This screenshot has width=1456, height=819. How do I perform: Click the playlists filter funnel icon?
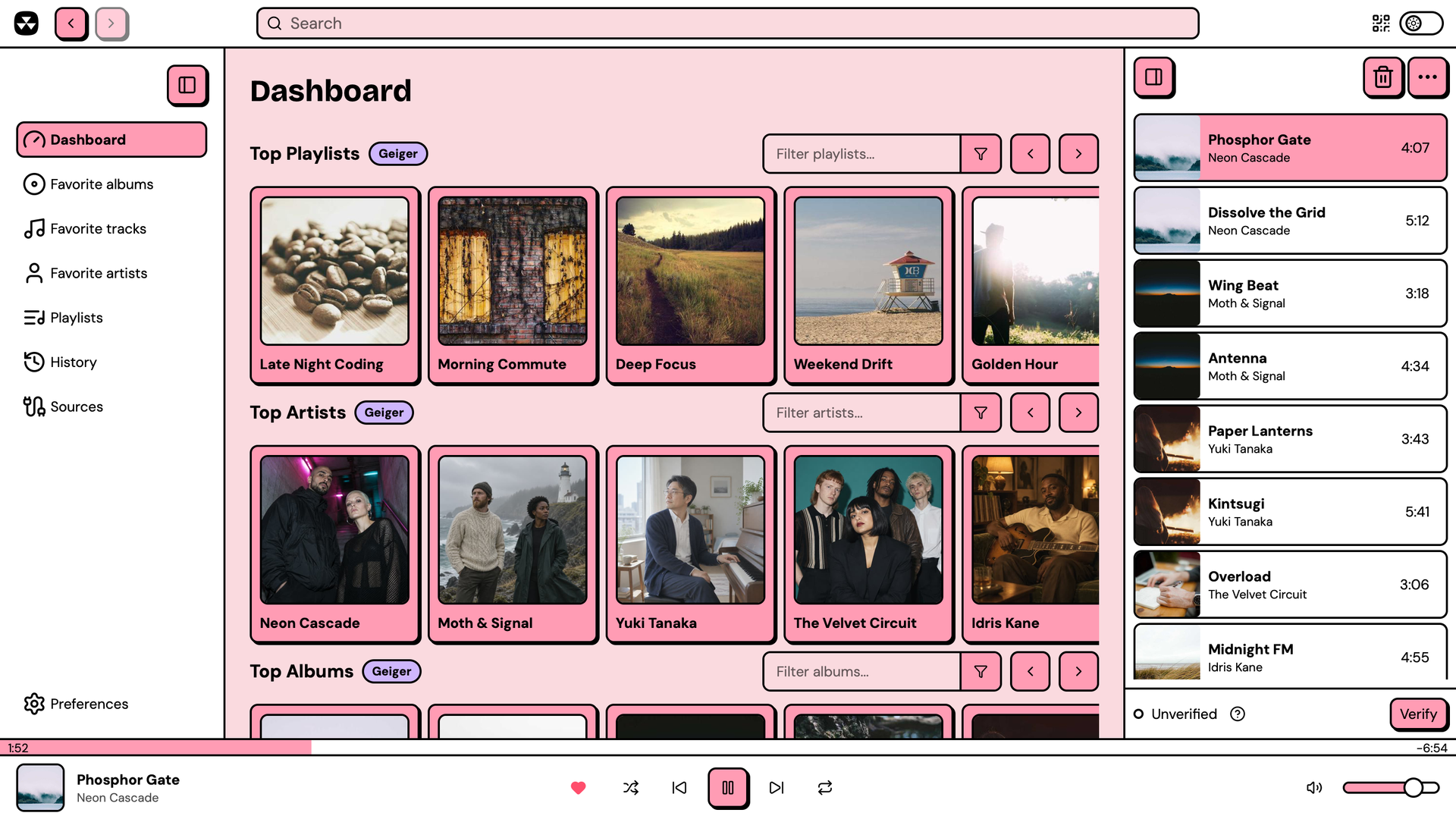tap(981, 154)
